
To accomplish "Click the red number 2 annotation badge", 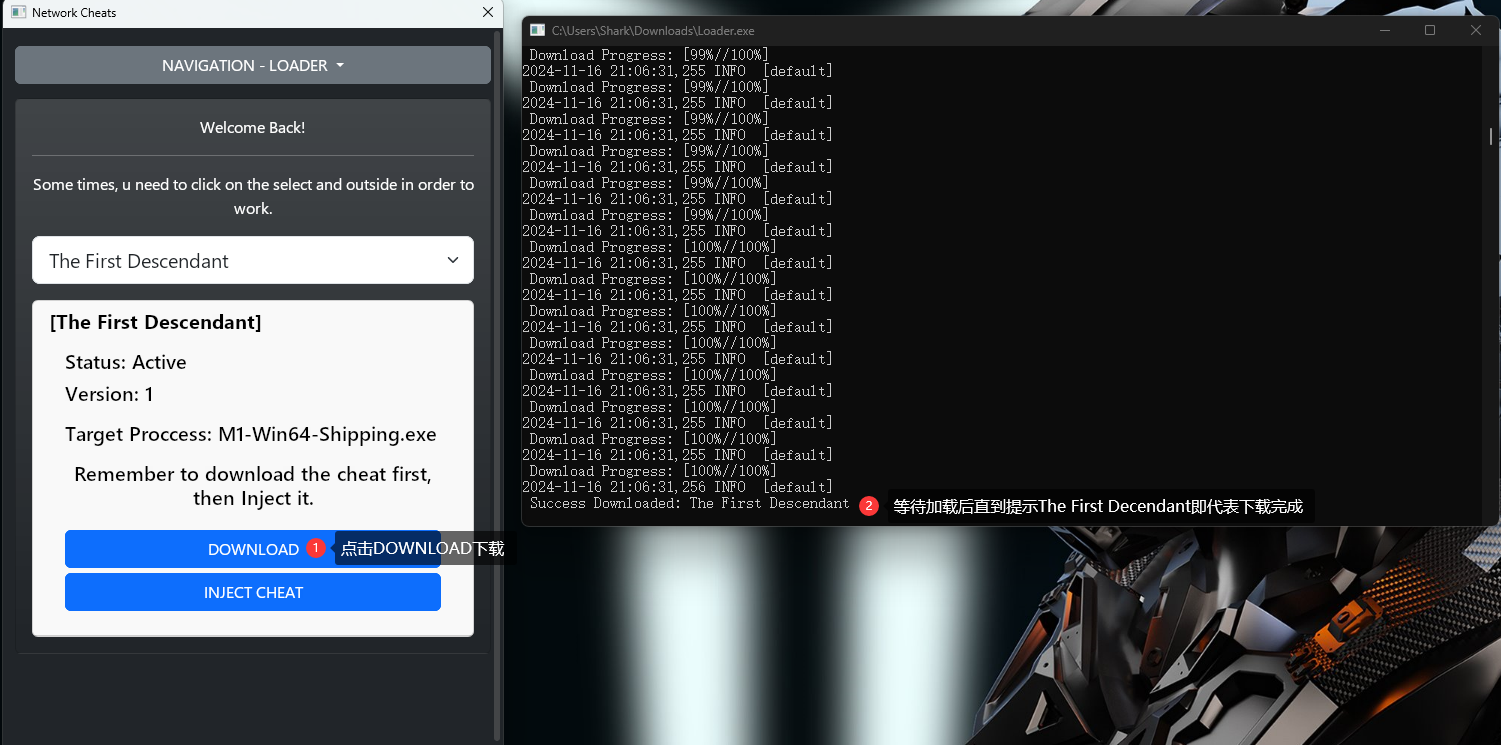I will [x=869, y=506].
